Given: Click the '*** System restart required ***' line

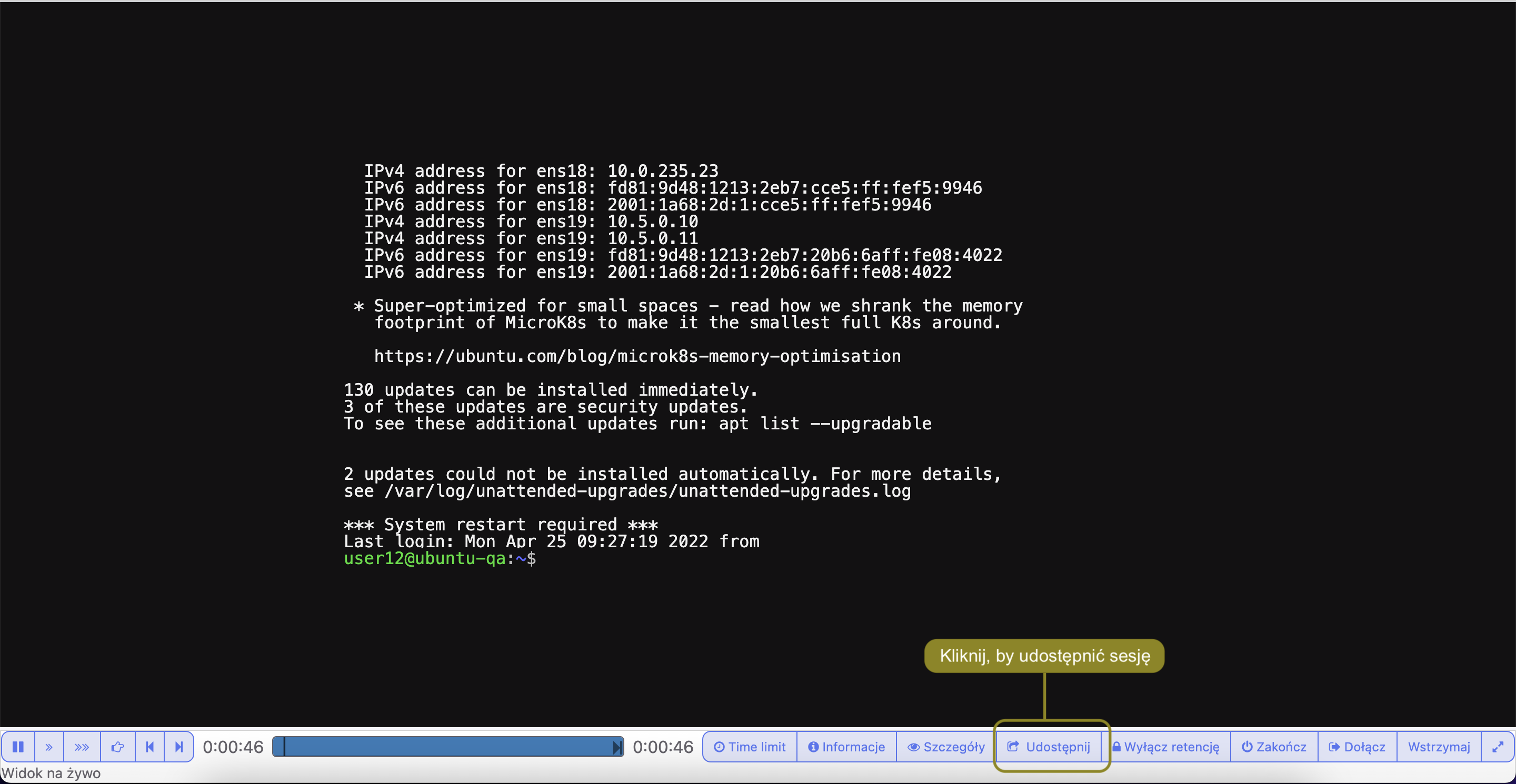Looking at the screenshot, I should coord(501,524).
